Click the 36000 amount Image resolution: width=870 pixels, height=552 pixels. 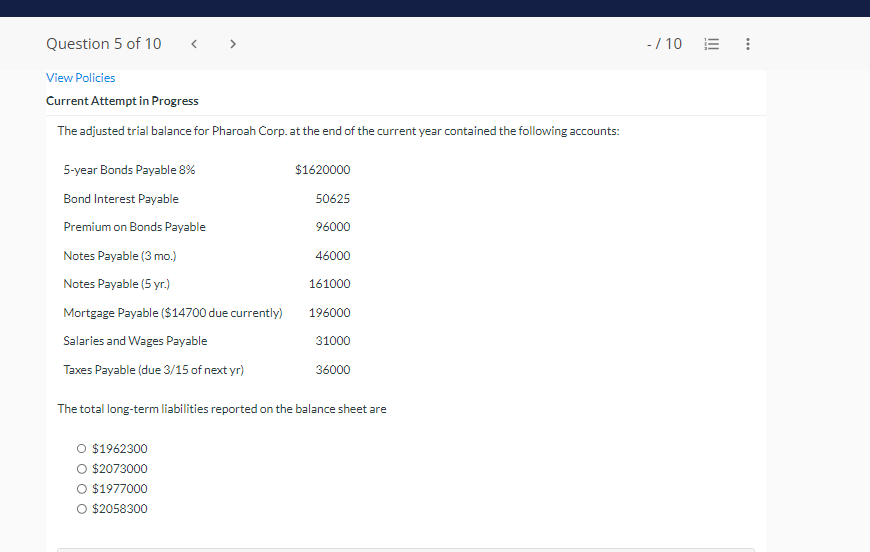(x=333, y=370)
